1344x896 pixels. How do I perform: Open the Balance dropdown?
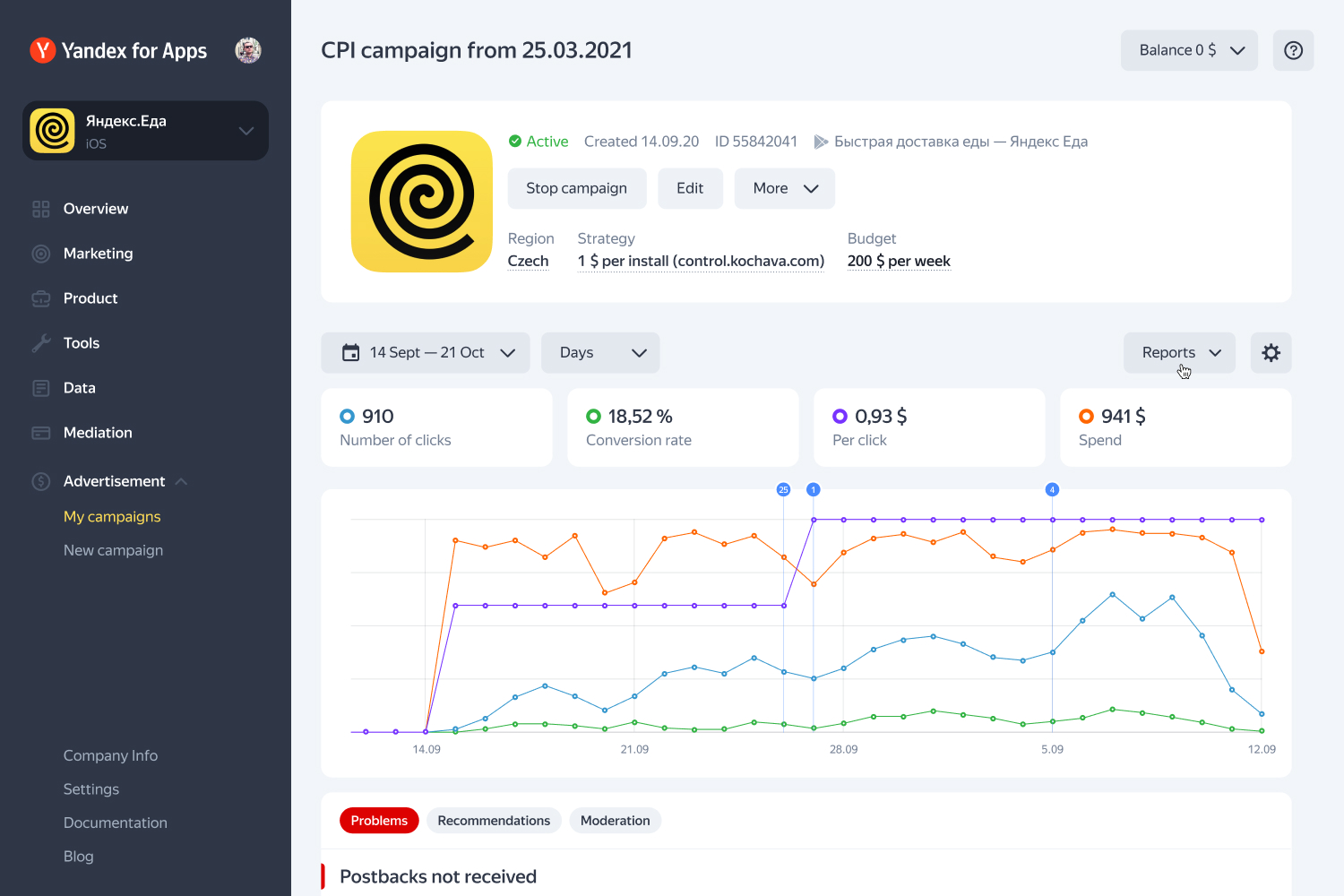pos(1189,50)
